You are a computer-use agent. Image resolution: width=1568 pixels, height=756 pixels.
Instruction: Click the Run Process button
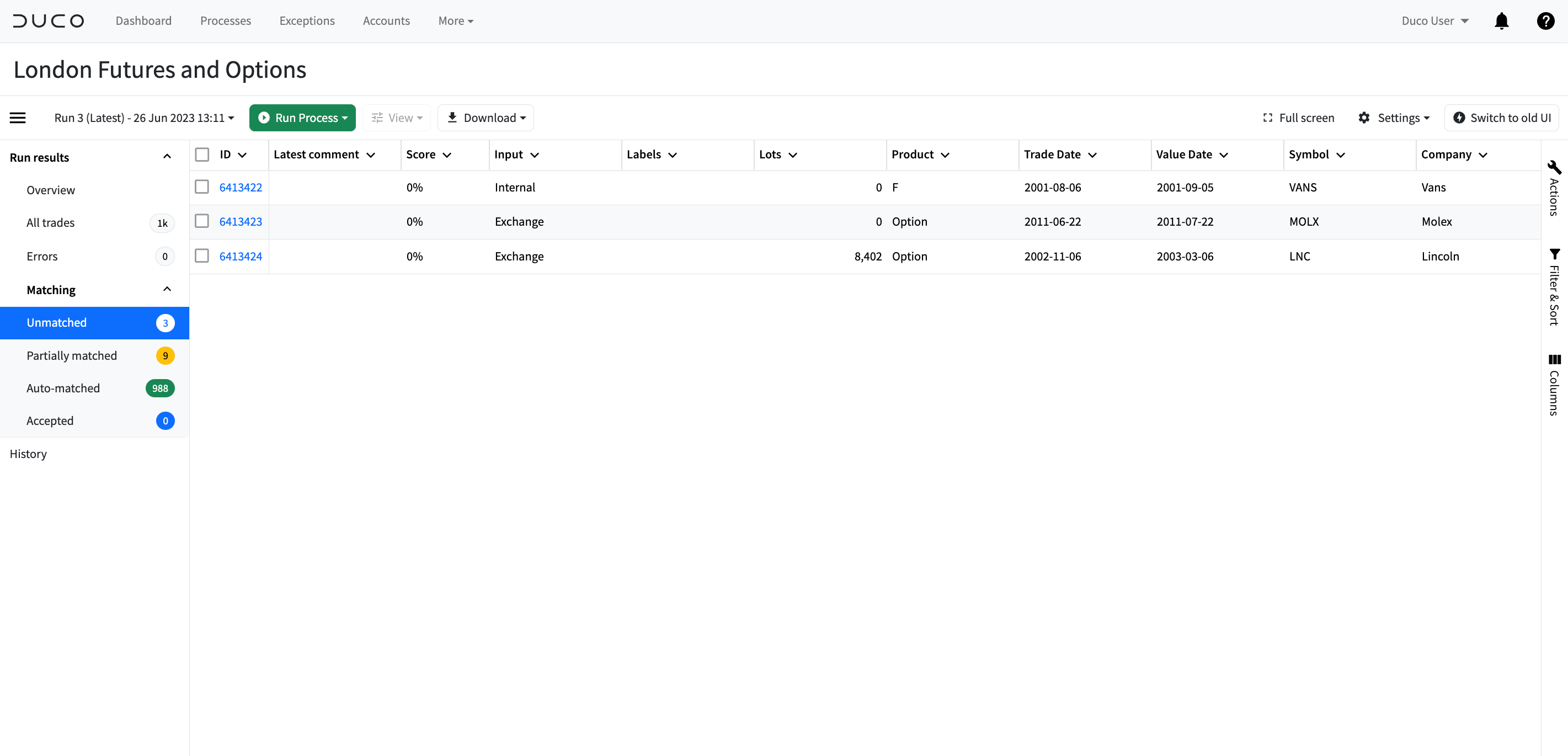point(302,118)
